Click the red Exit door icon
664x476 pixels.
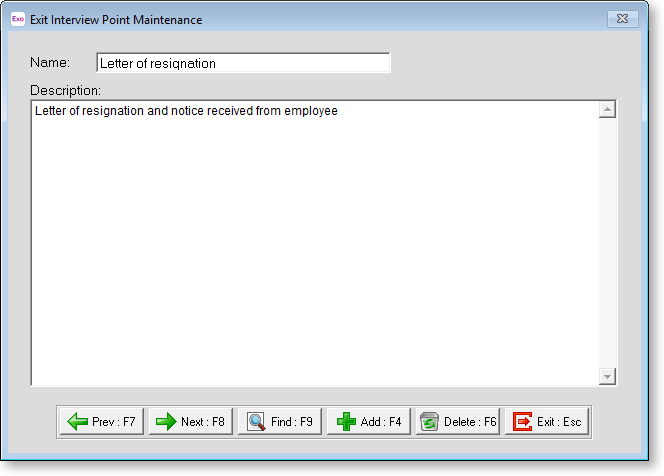point(523,422)
